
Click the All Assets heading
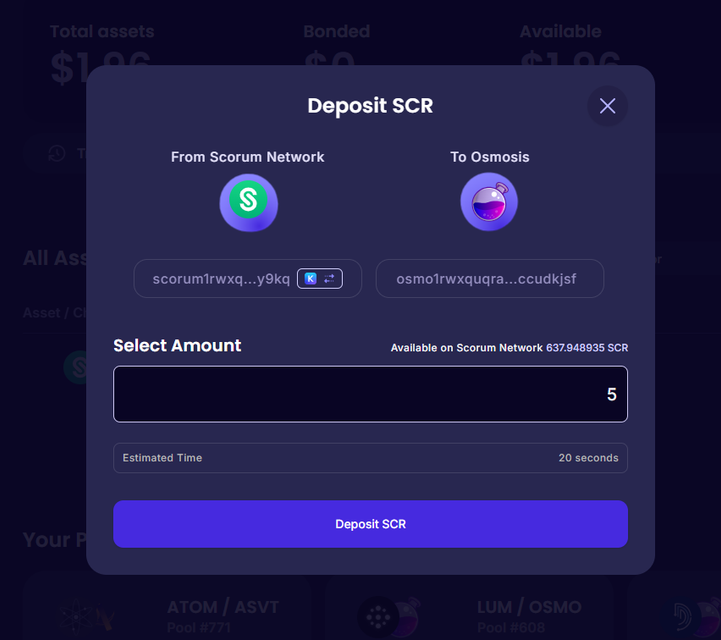click(55, 258)
